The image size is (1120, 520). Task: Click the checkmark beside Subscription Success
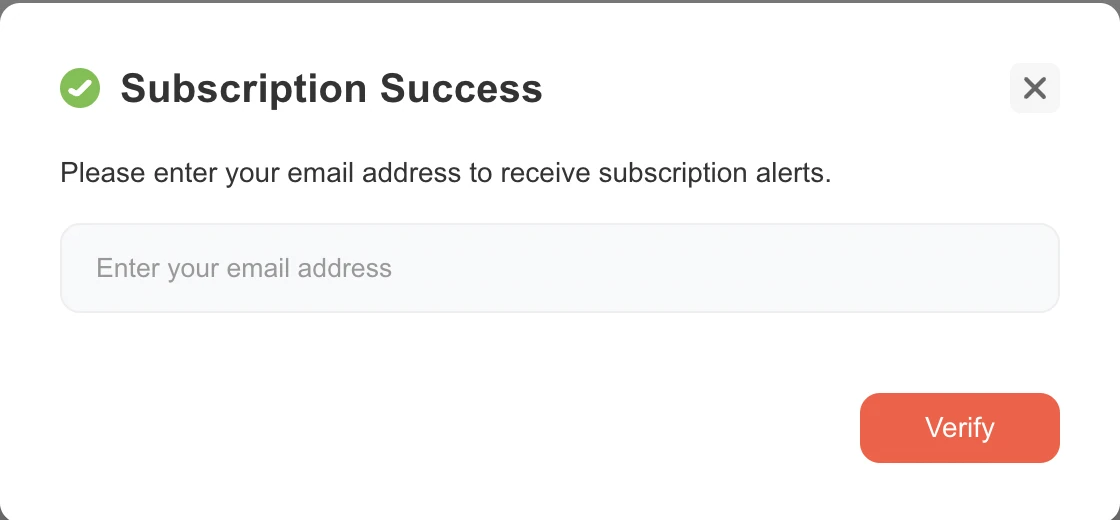point(80,88)
